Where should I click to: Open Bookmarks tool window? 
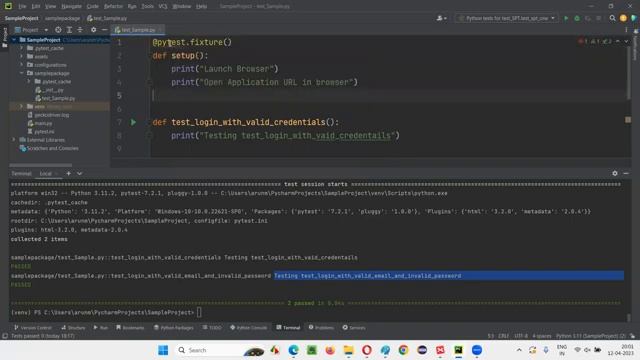[130, 327]
